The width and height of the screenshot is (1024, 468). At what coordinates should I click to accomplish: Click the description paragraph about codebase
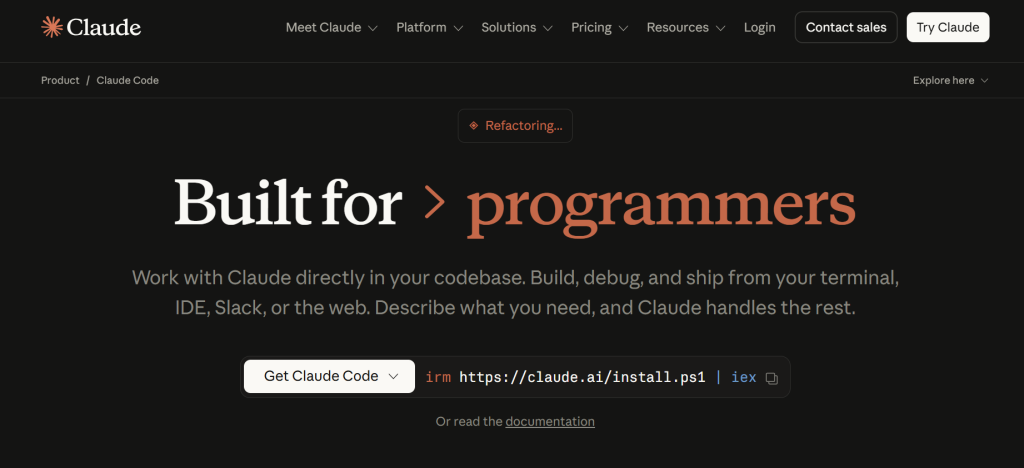click(x=515, y=292)
